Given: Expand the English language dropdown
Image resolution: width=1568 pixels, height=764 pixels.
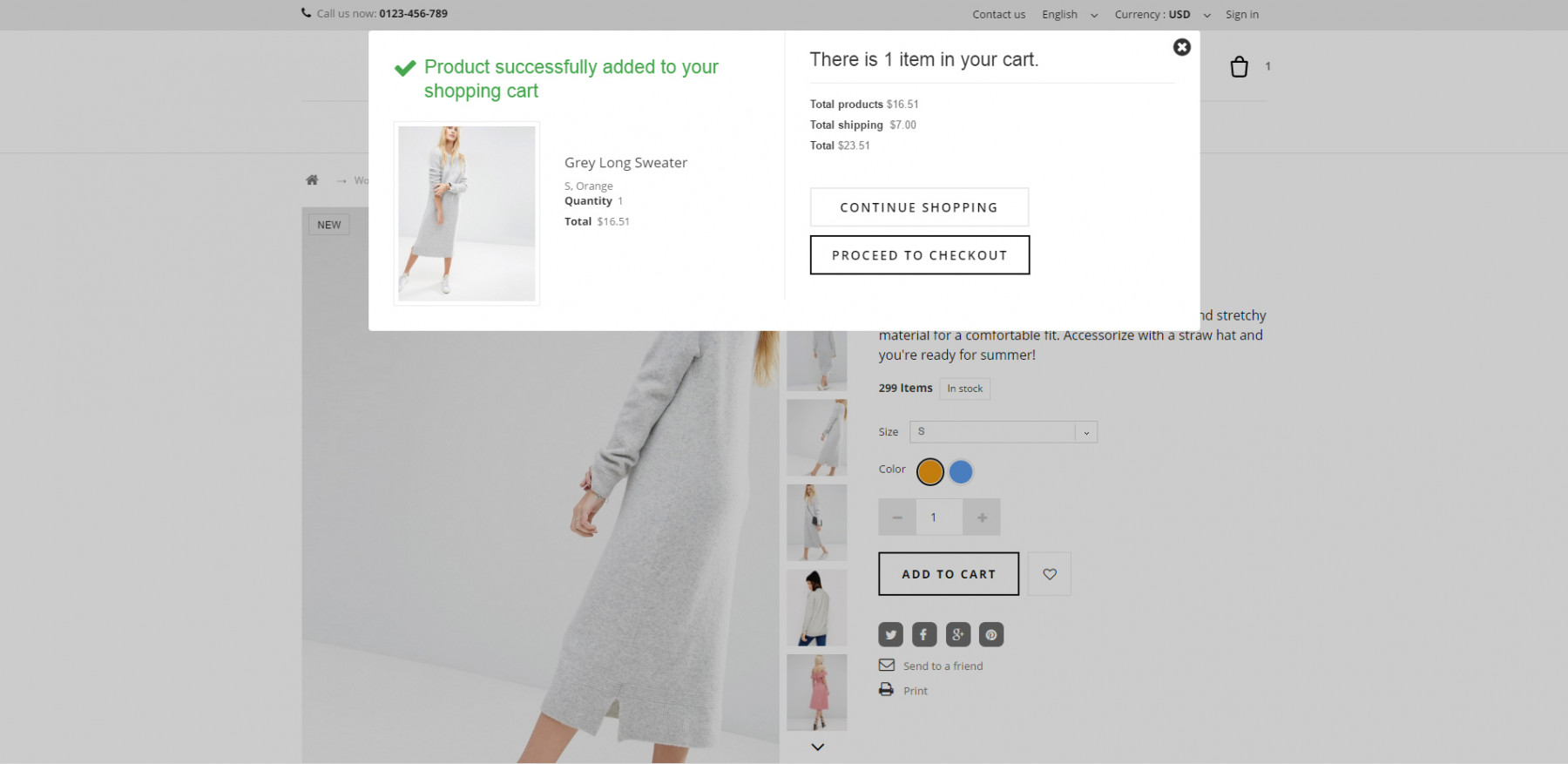Looking at the screenshot, I should click(x=1069, y=15).
